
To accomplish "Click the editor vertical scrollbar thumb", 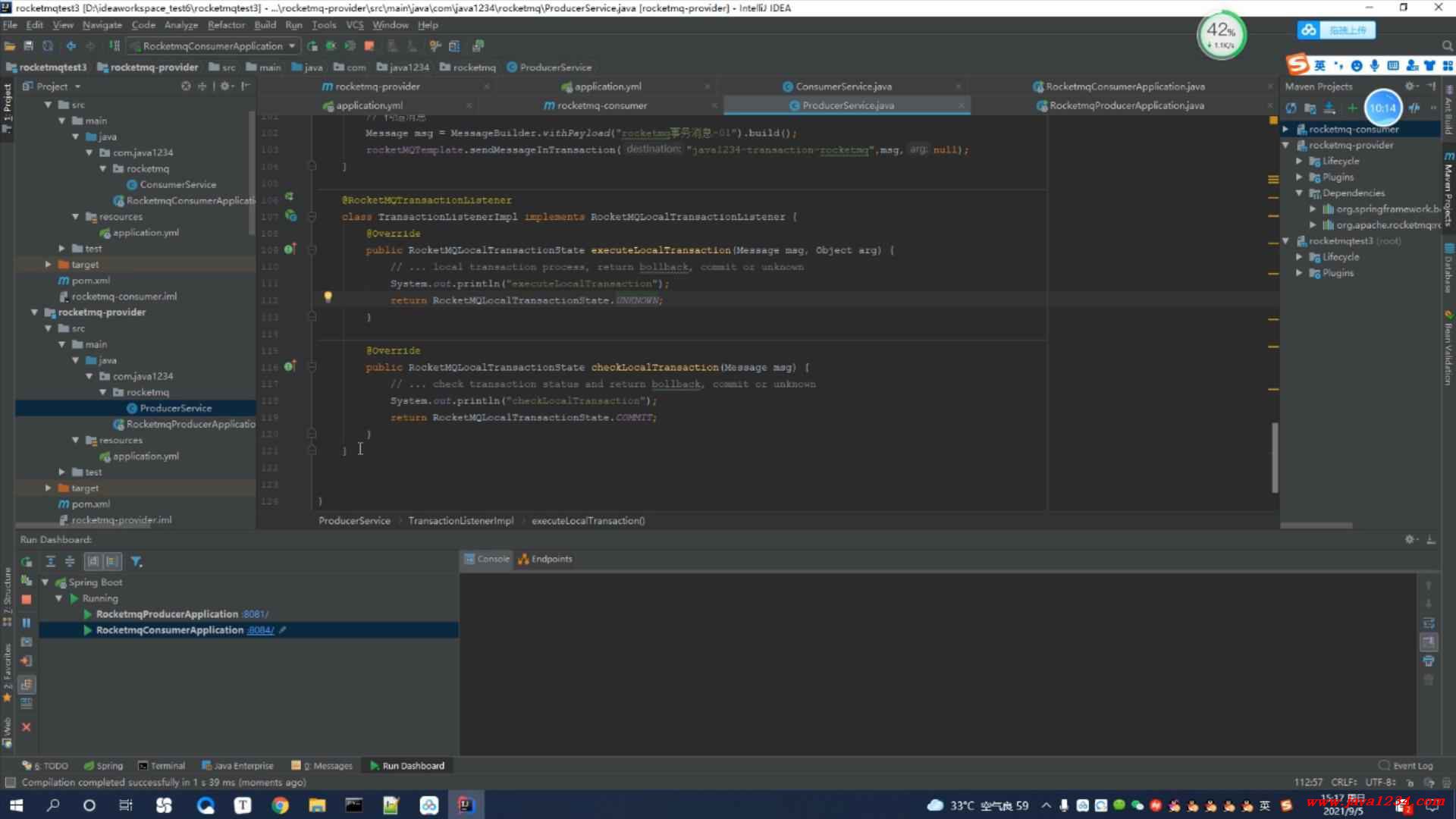I will (x=1274, y=458).
